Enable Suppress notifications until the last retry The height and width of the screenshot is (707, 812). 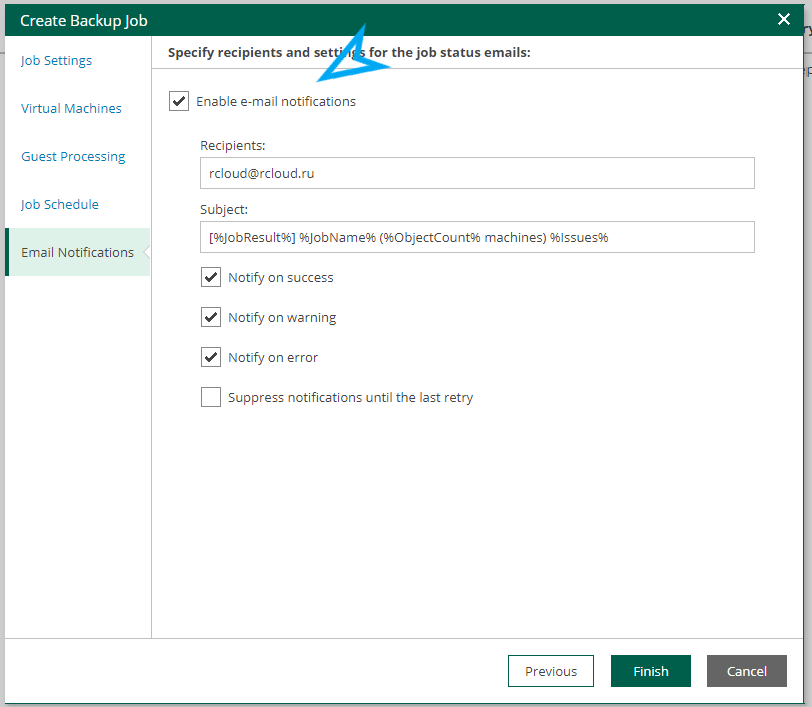tap(211, 397)
